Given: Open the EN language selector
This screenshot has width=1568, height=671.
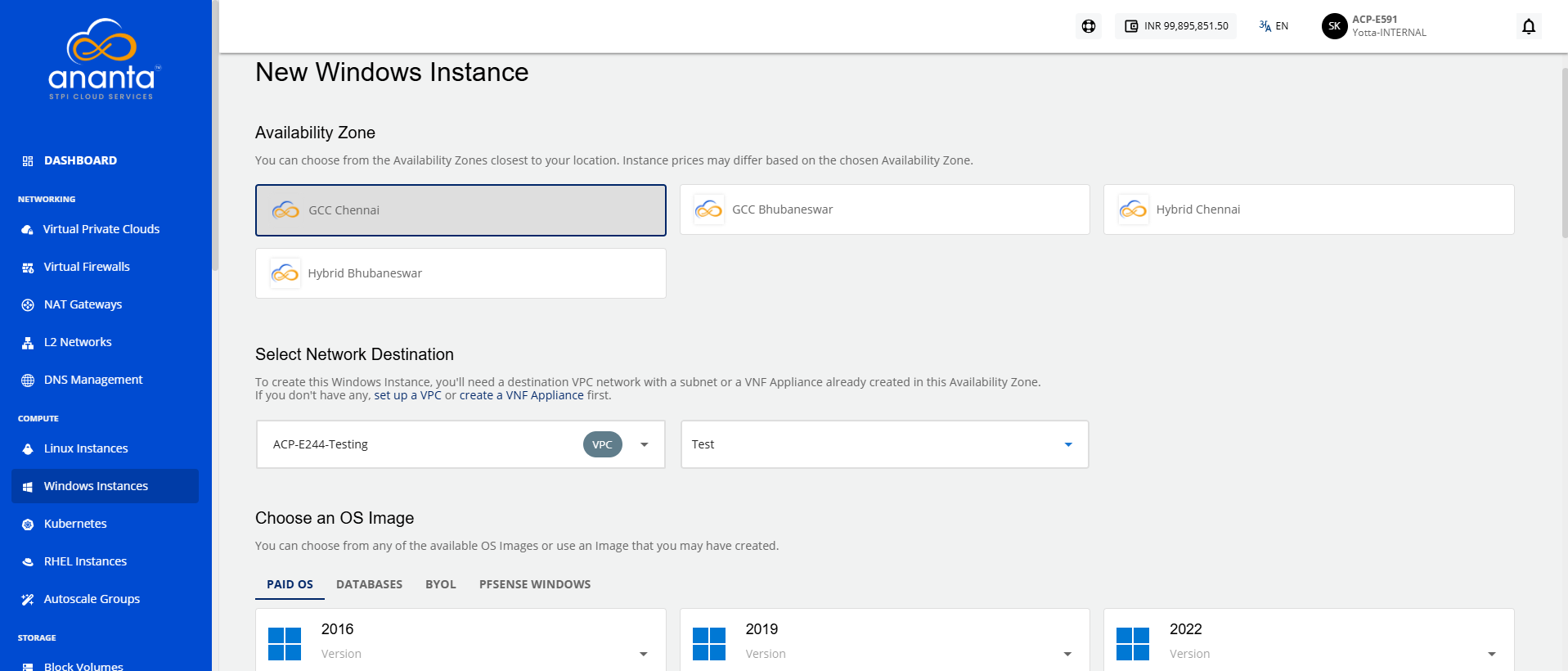Looking at the screenshot, I should pyautogui.click(x=1274, y=26).
